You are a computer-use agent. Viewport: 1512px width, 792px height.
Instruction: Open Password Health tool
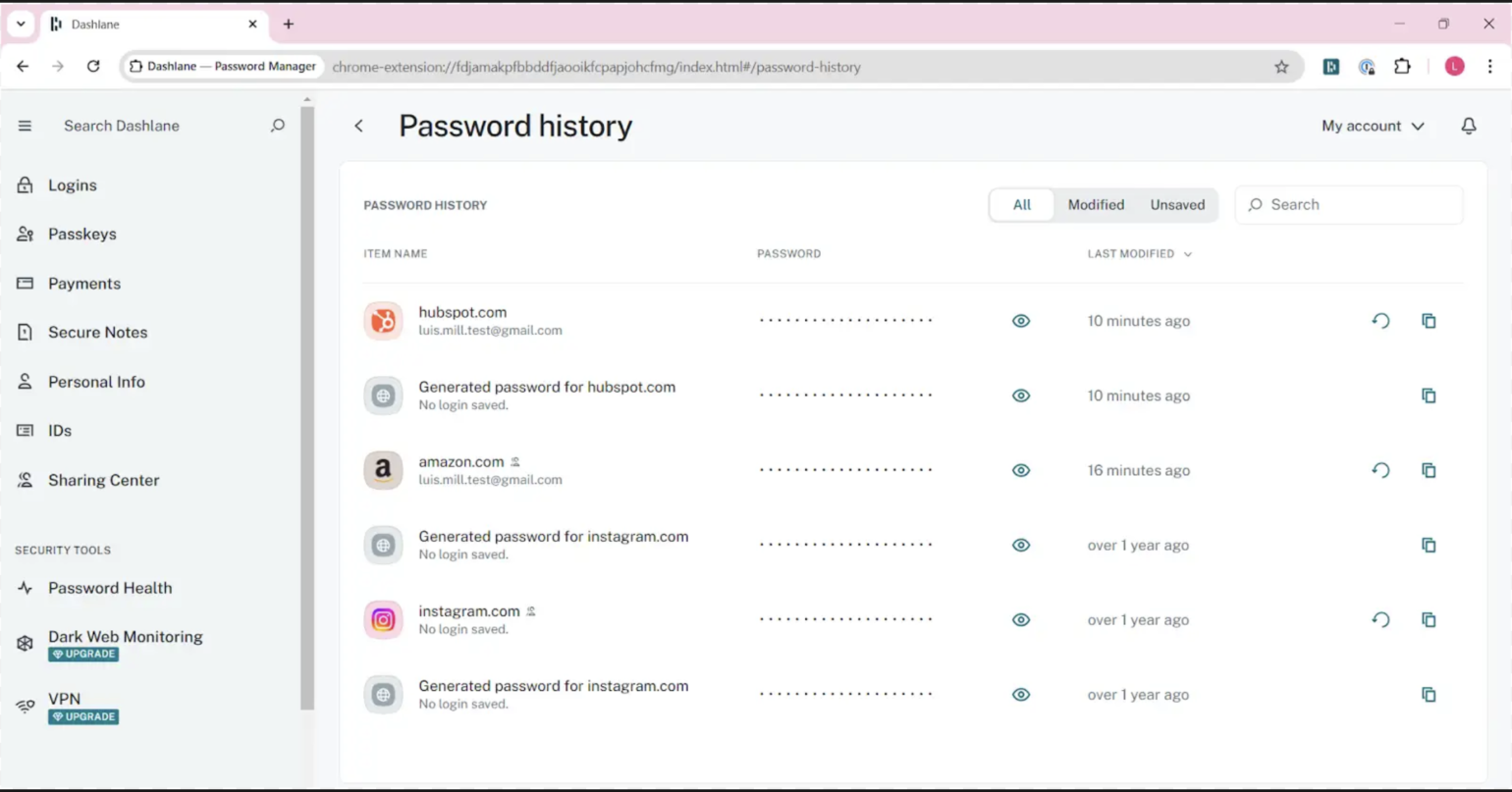(109, 587)
